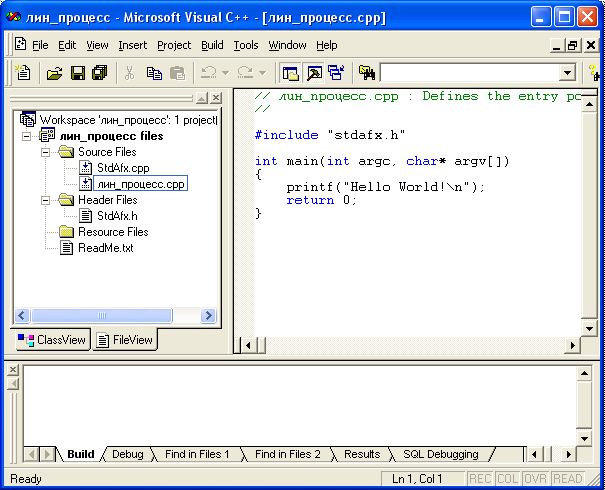Viewport: 605px width, 490px height.
Task: Click the ReadMe.txt document icon
Action: [67, 248]
